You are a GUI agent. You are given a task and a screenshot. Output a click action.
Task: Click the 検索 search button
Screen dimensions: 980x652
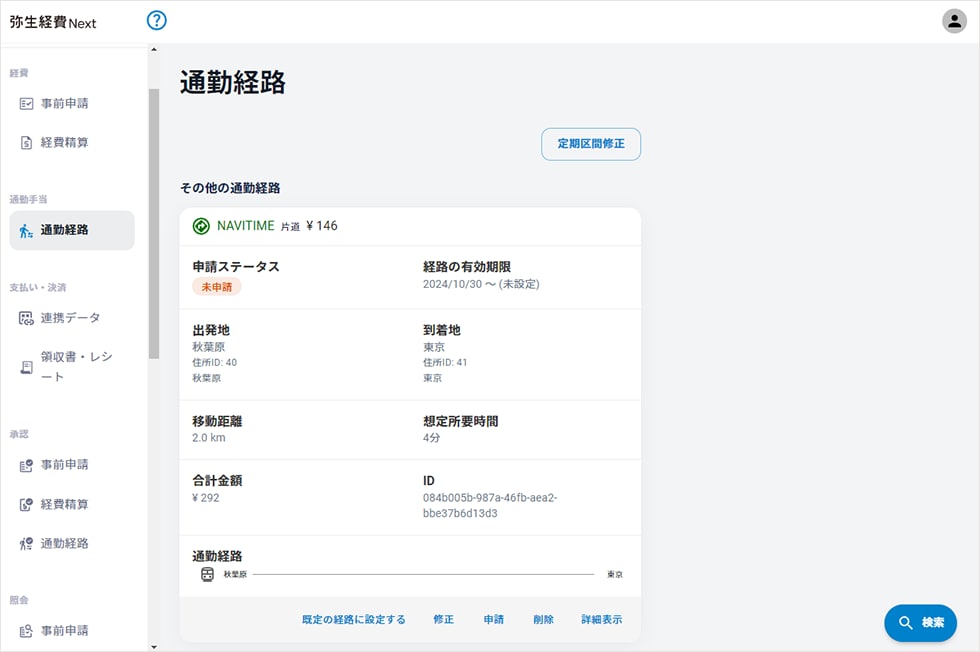point(920,623)
